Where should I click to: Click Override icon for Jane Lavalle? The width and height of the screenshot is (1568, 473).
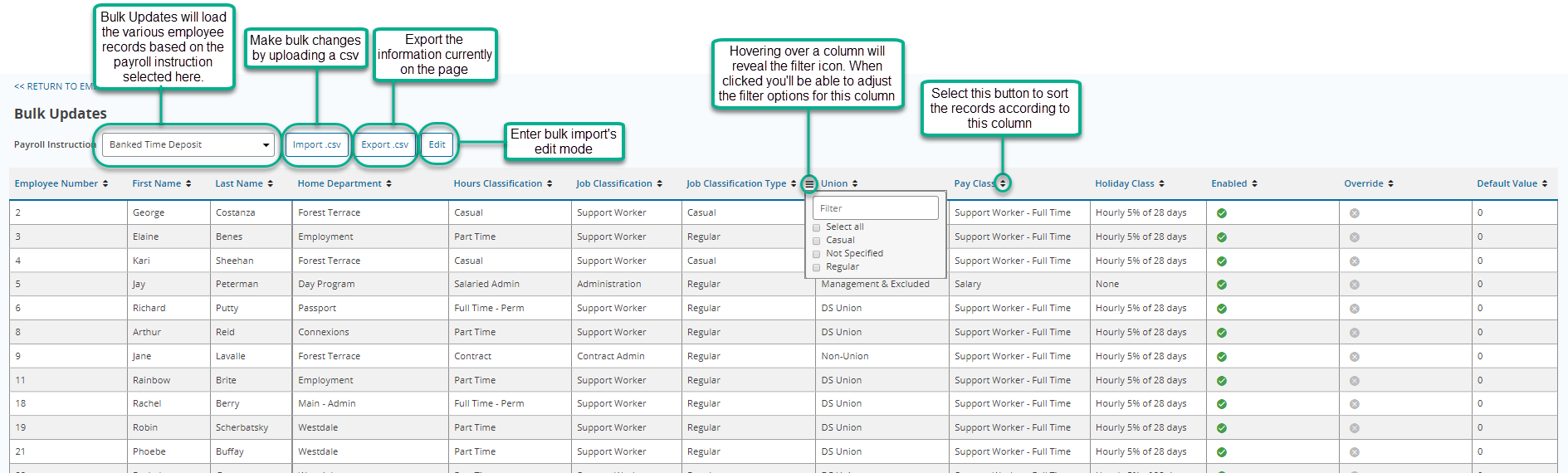tap(1355, 357)
